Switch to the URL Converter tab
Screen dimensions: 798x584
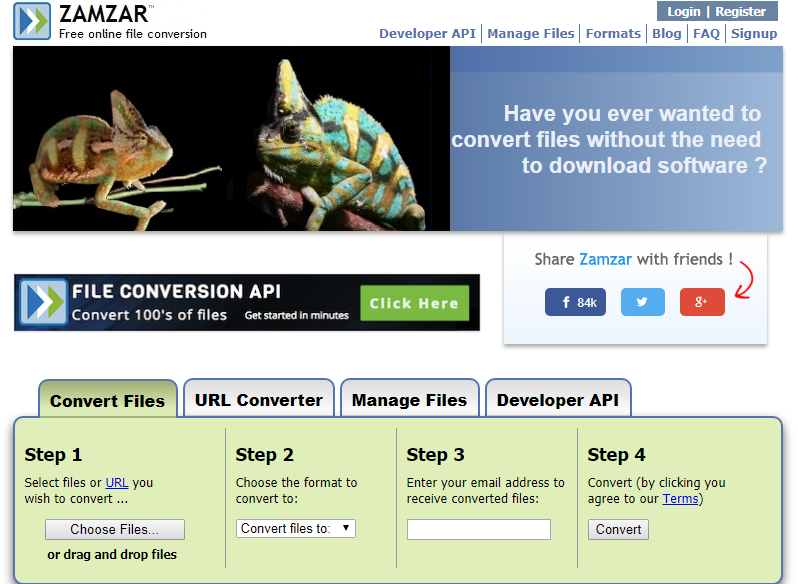pos(259,399)
